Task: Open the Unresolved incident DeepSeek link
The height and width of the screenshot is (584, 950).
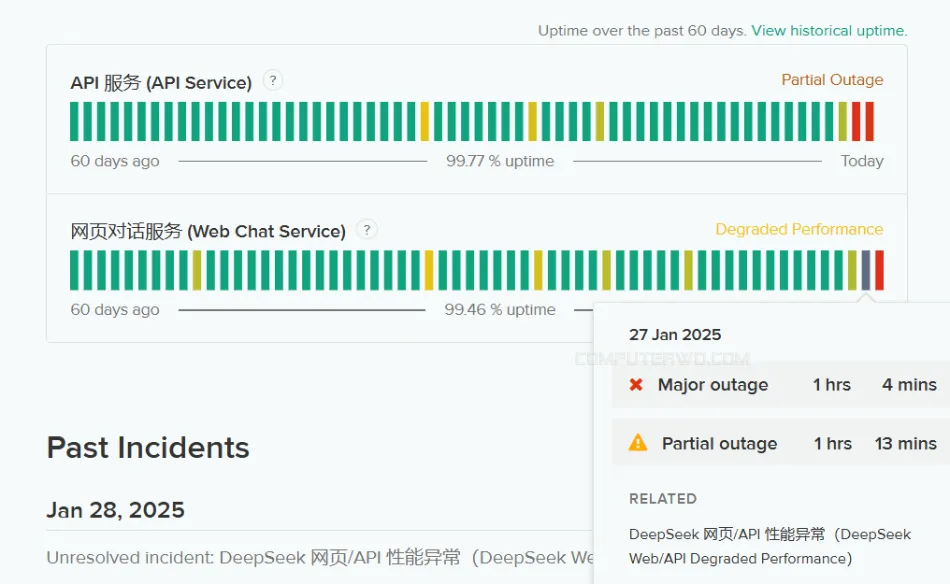Action: click(320, 557)
